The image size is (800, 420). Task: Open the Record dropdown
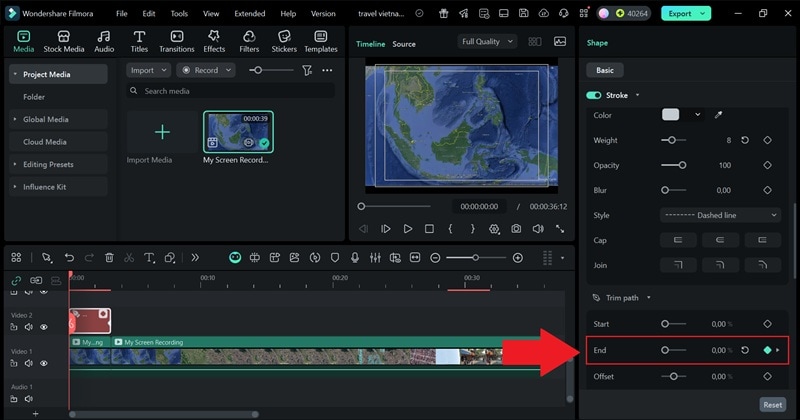click(206, 70)
